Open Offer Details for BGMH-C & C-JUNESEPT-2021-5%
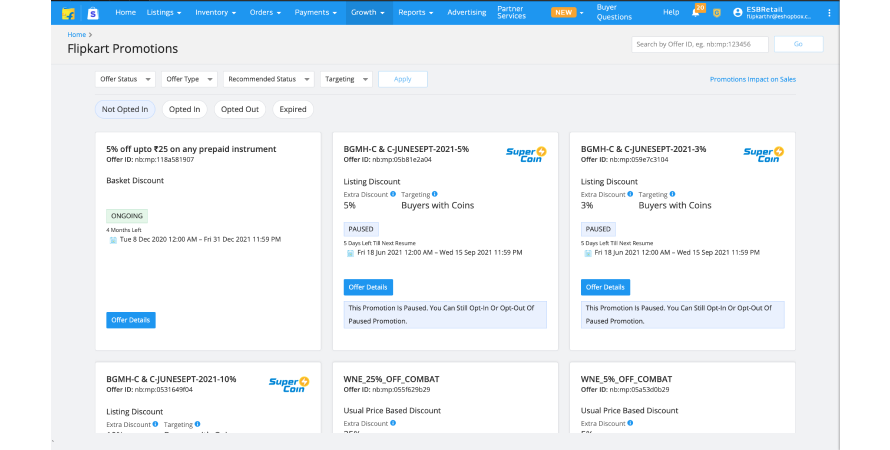The height and width of the screenshot is (450, 890). [x=368, y=287]
